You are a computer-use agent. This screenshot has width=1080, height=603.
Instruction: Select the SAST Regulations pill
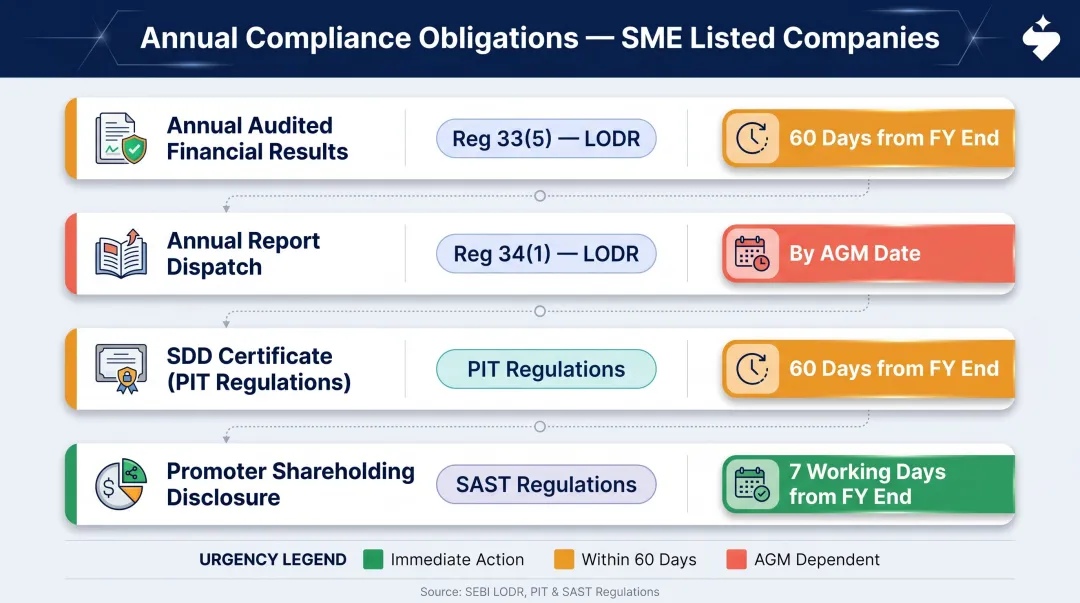[x=546, y=484]
